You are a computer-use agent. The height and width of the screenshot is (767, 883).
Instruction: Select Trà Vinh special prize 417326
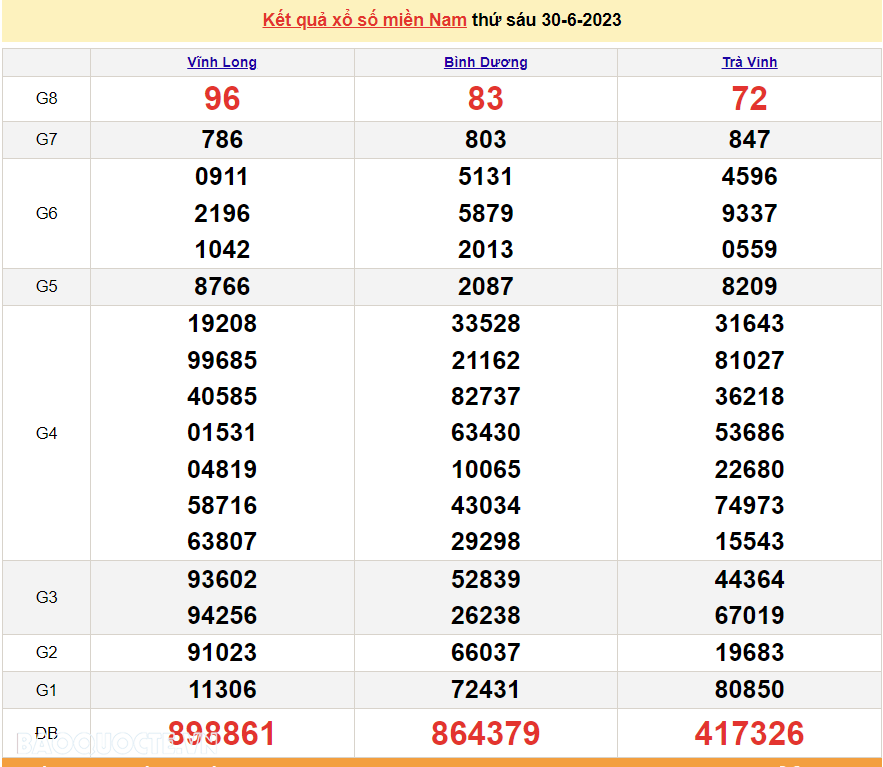(750, 733)
